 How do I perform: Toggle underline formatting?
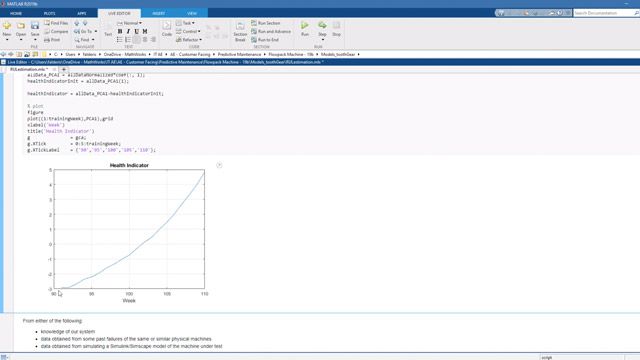click(x=136, y=31)
